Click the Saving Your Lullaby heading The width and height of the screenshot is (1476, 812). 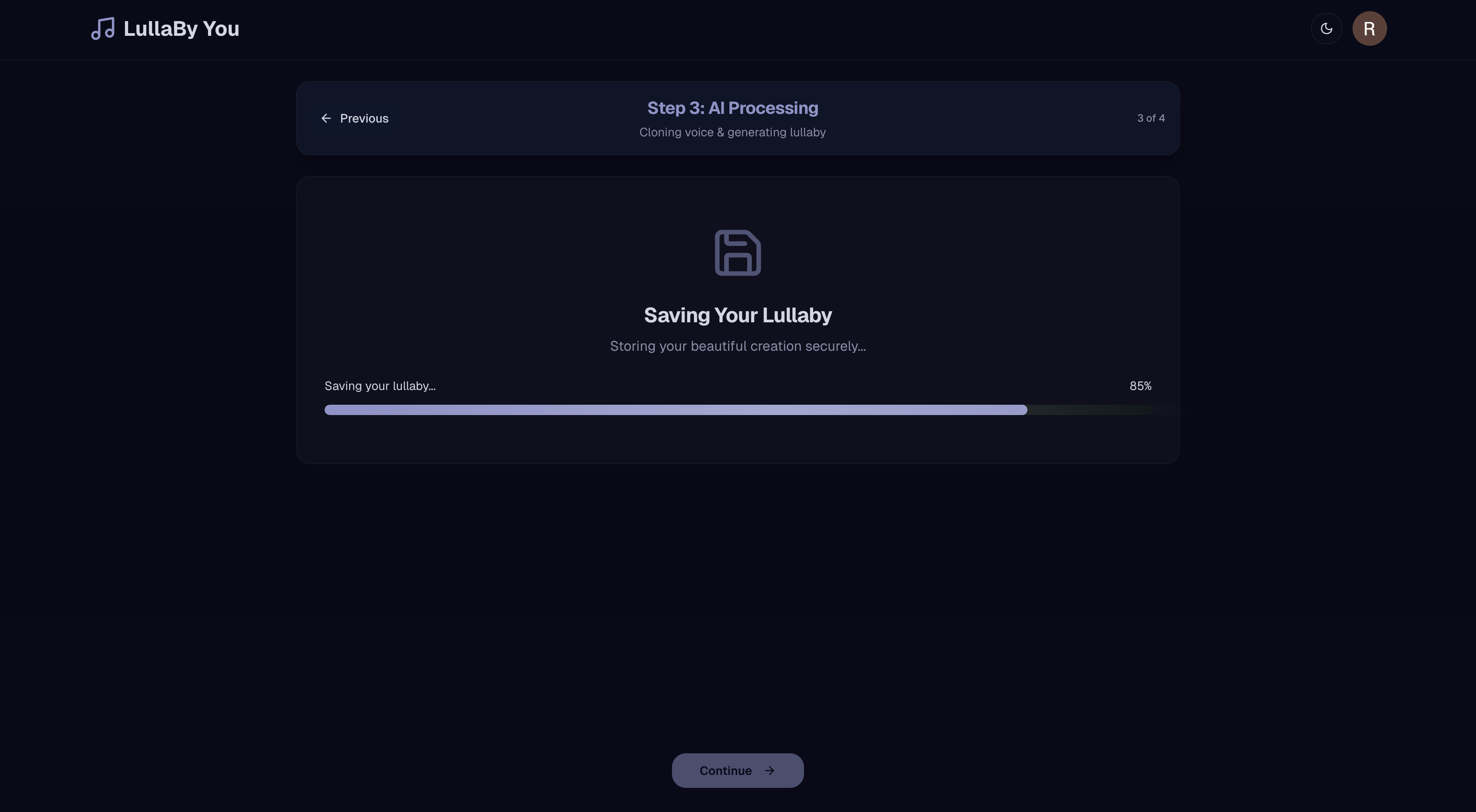(x=738, y=315)
